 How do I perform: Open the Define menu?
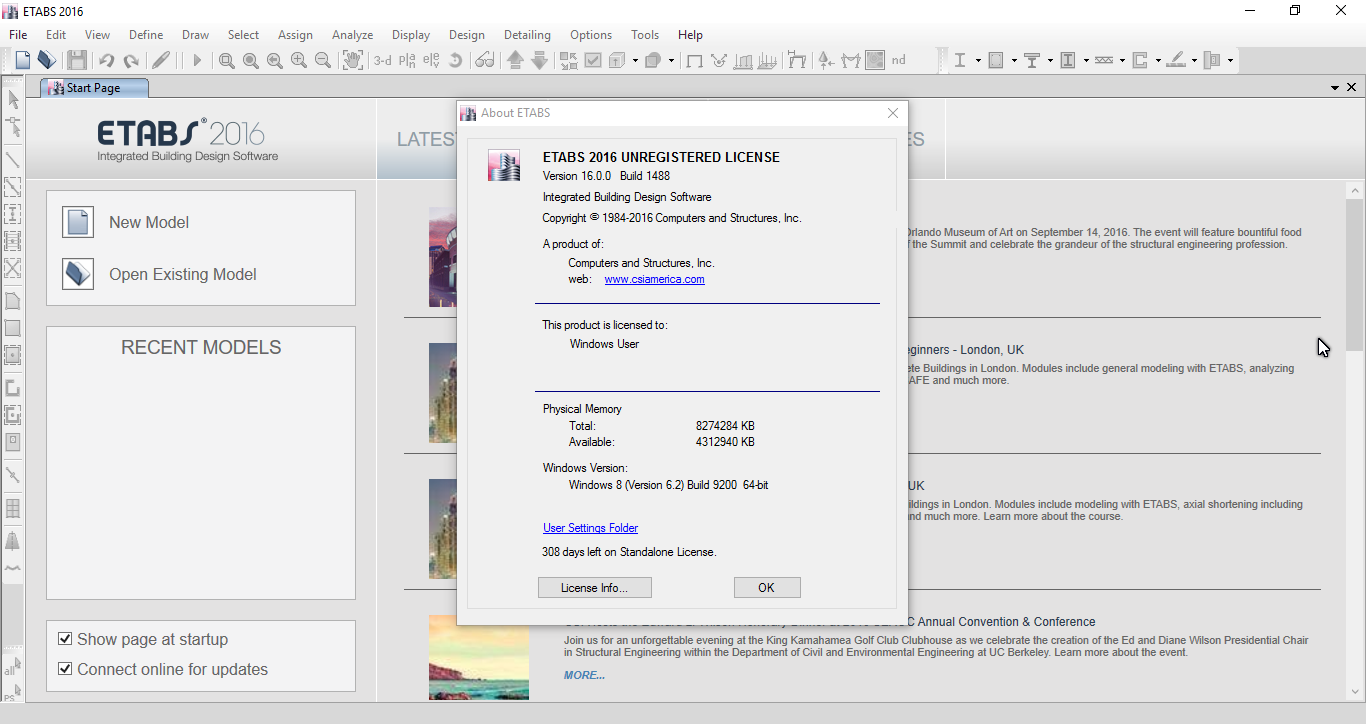click(146, 35)
